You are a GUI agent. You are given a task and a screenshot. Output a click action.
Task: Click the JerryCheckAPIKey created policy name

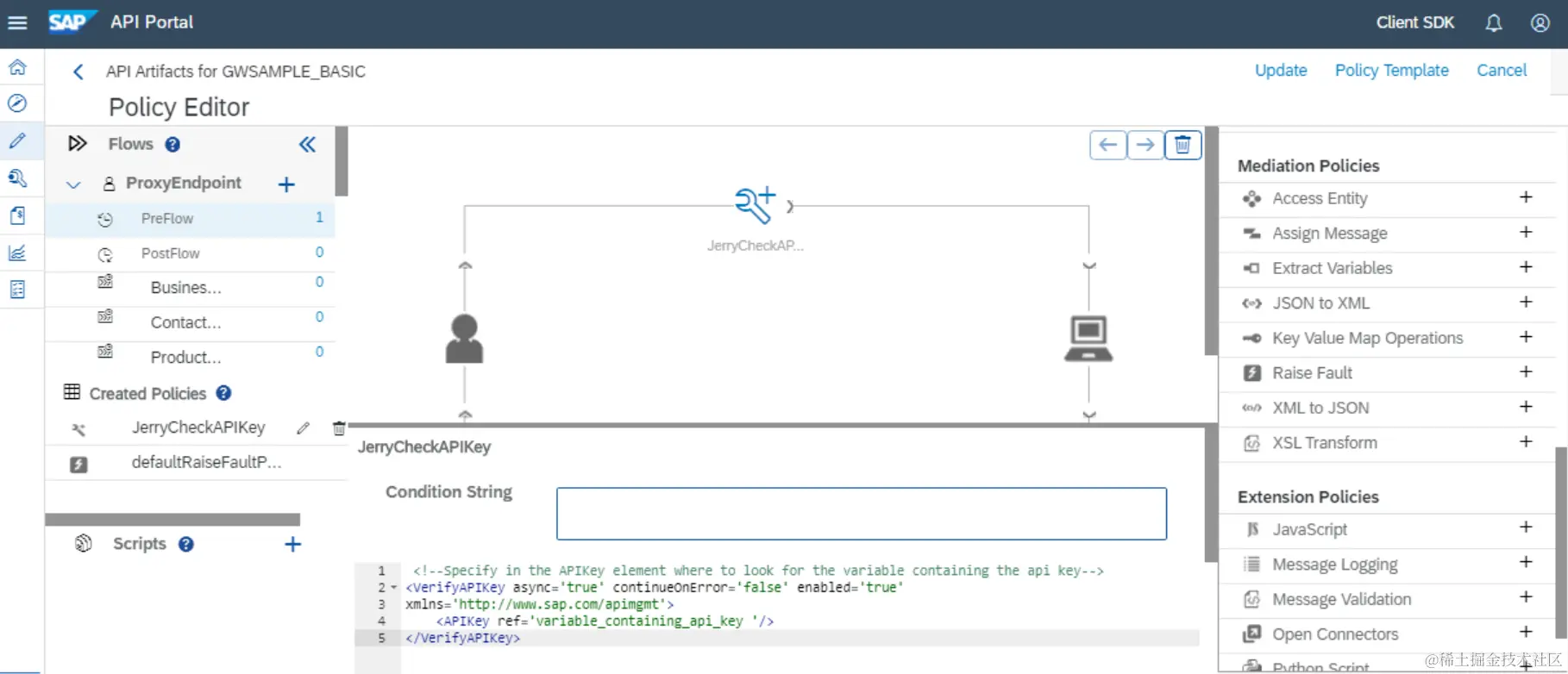pyautogui.click(x=198, y=427)
